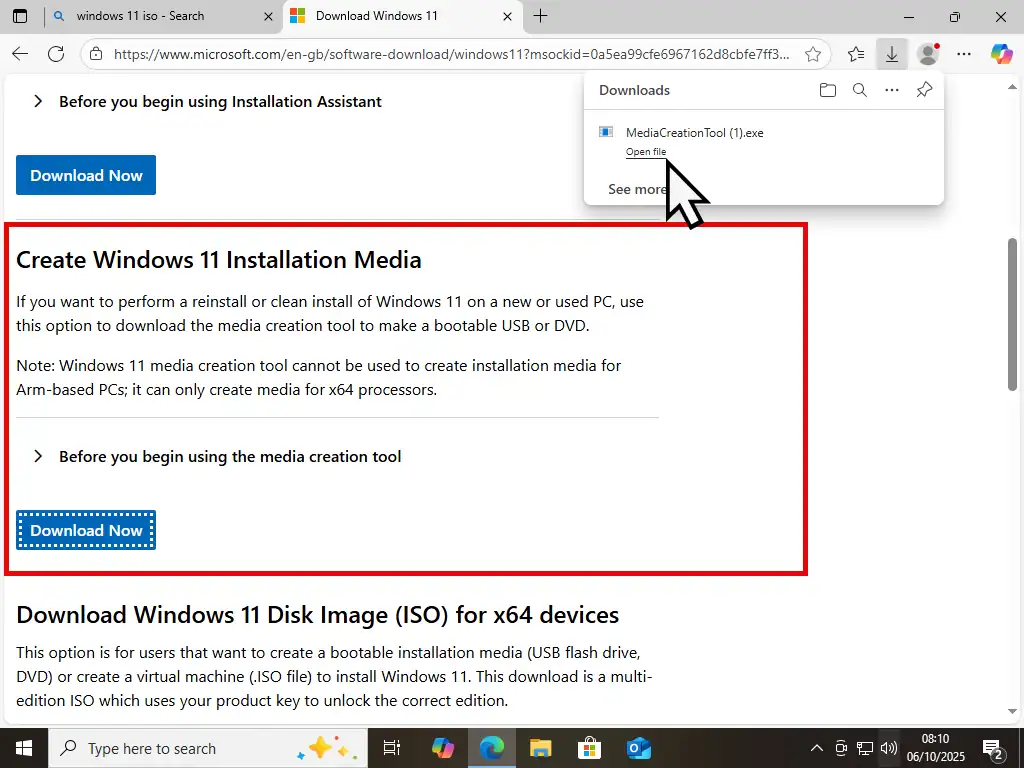1024x768 pixels.
Task: Open the Copilot sidebar icon
Action: tap(1001, 54)
